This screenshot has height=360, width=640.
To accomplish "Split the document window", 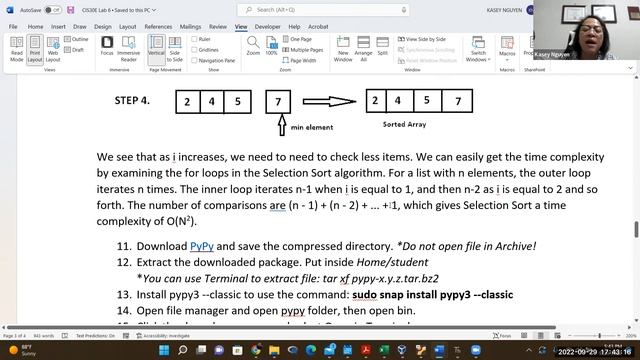I will 382,46.
